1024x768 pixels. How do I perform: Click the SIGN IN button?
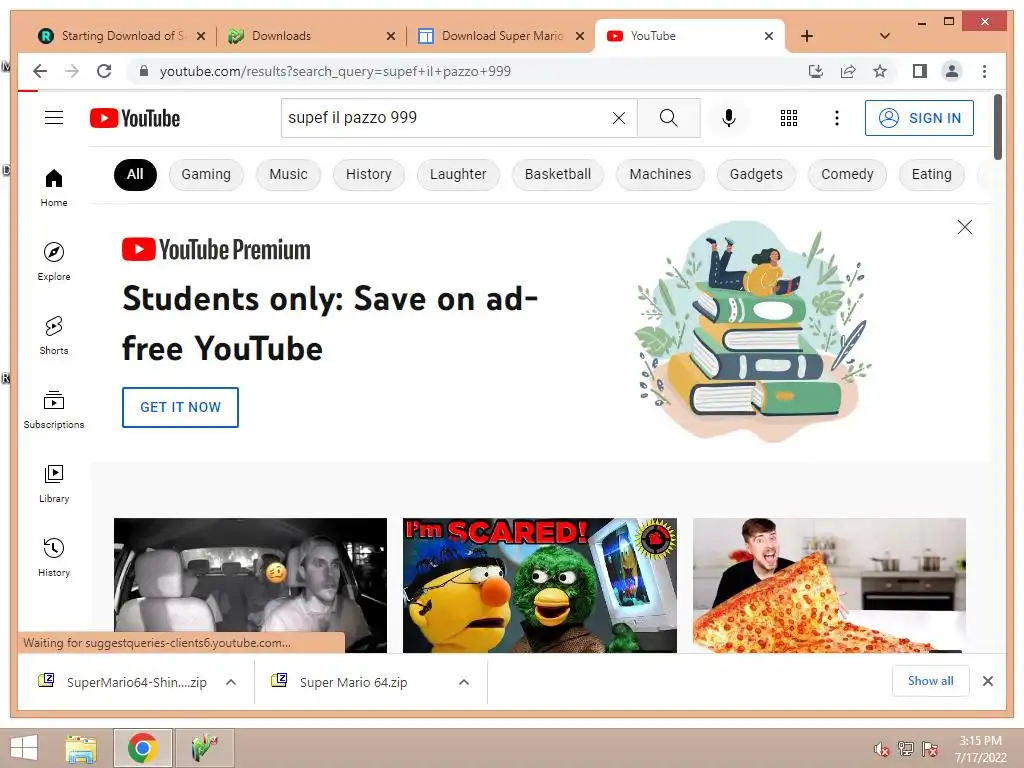[919, 118]
